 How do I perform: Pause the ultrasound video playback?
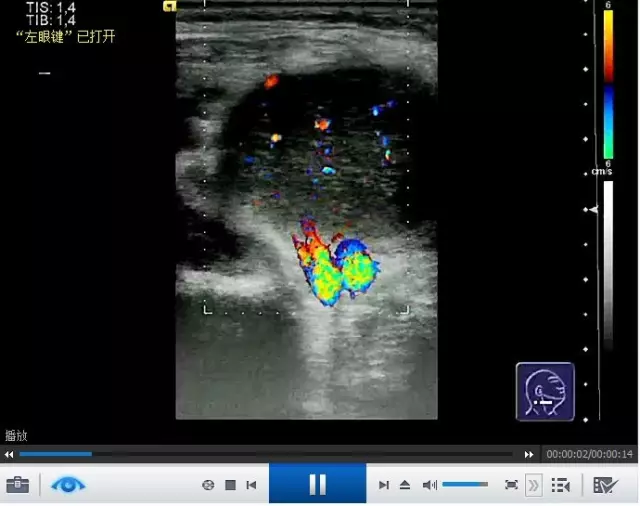click(317, 484)
